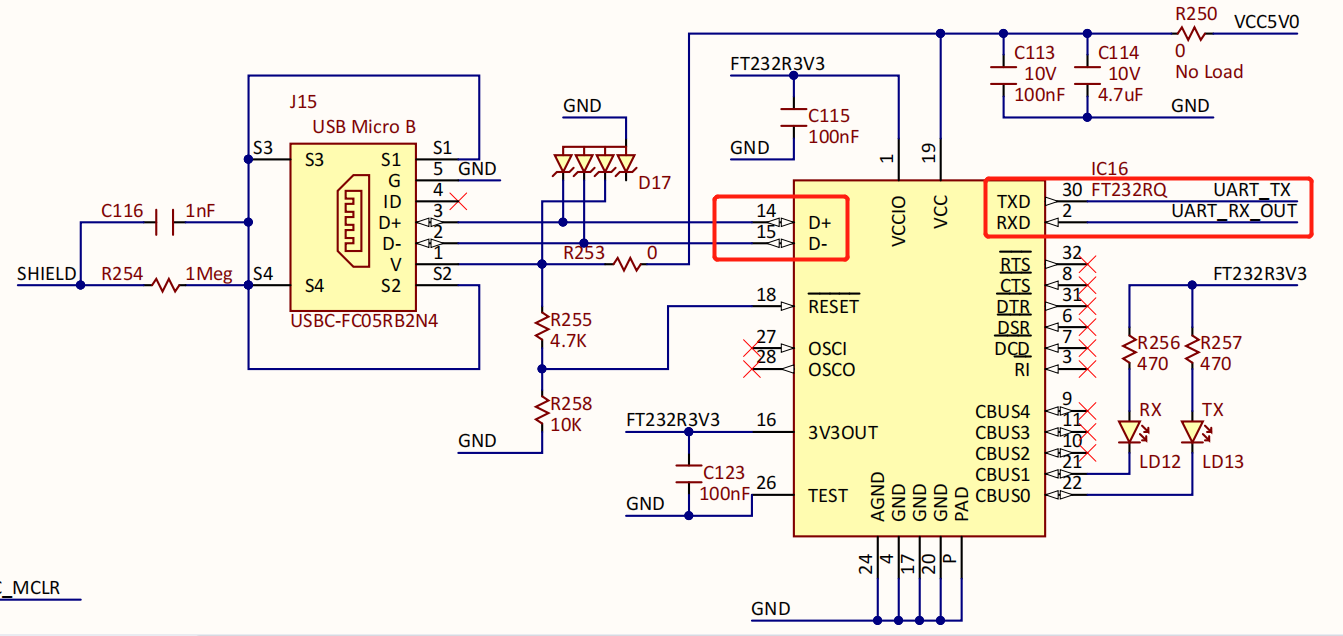Click the USBC-FC05RB2N4 part number
1343x636 pixels.
tap(365, 322)
